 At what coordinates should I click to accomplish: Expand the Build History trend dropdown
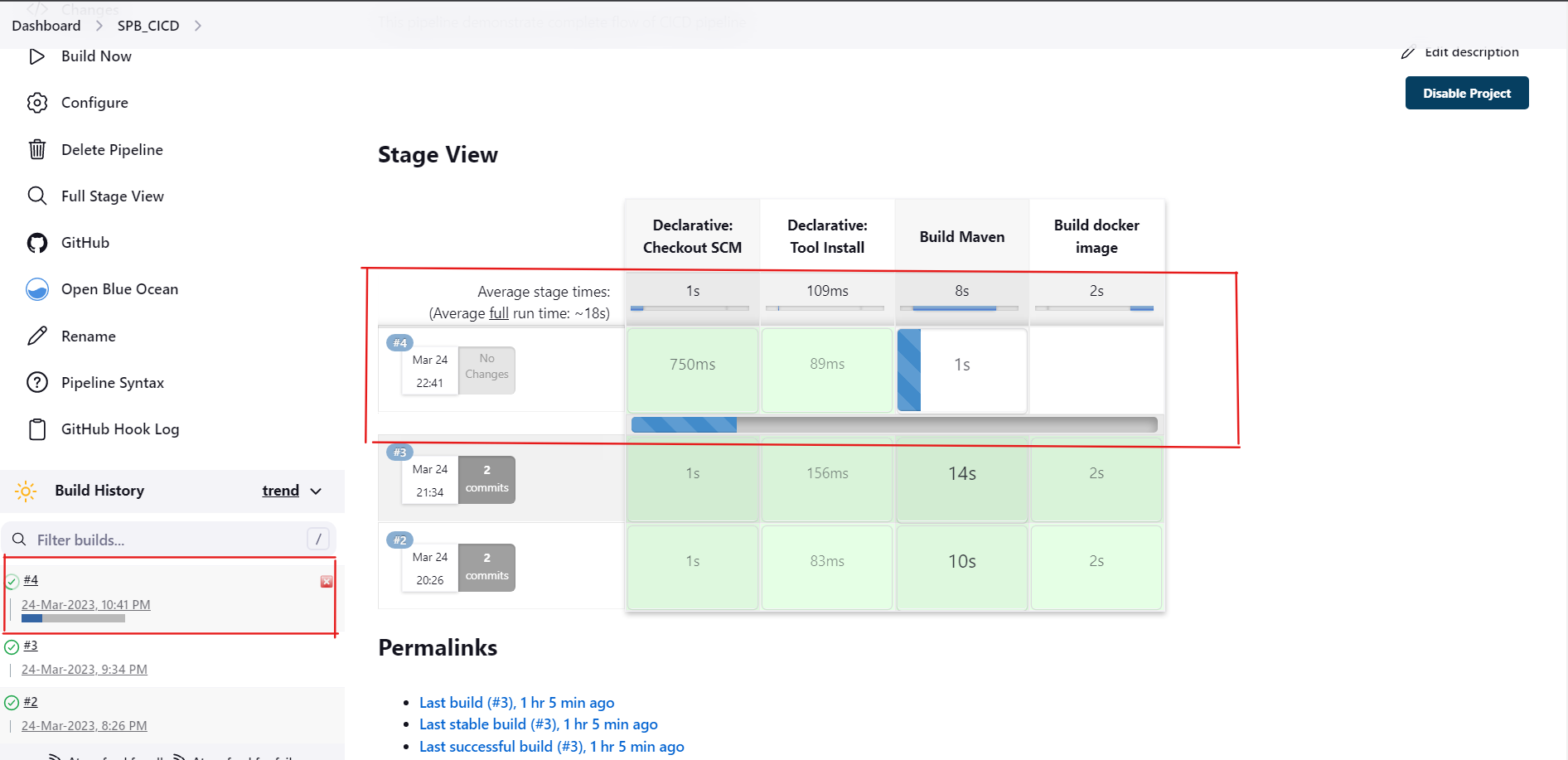point(316,491)
